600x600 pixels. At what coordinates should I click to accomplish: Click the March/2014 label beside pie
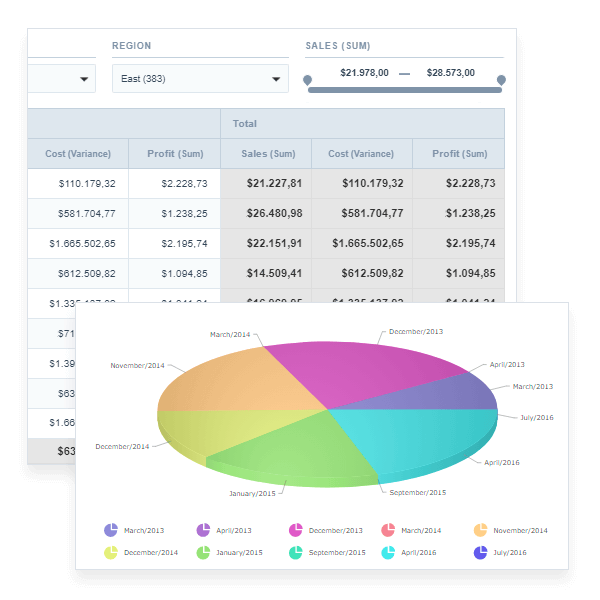(230, 334)
